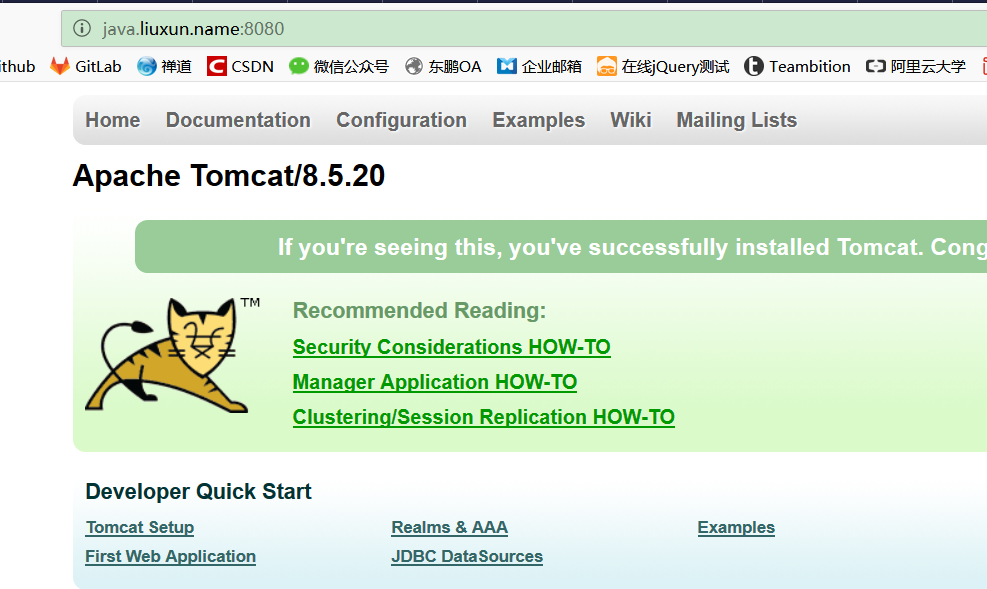987x589 pixels.
Task: Open Documentation in Tomcat navigation
Action: point(238,120)
